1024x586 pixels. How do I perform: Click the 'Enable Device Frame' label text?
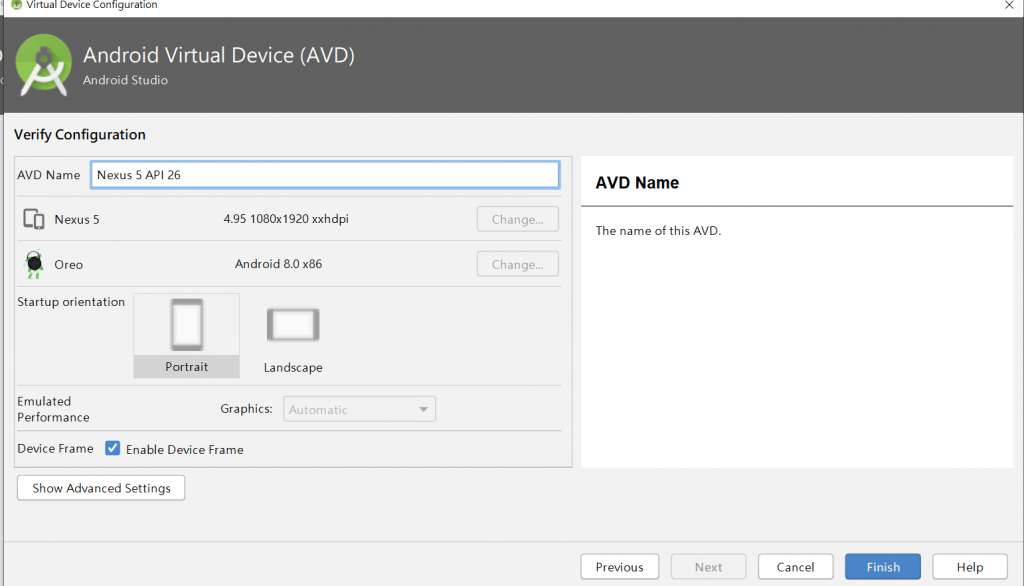[x=185, y=449]
